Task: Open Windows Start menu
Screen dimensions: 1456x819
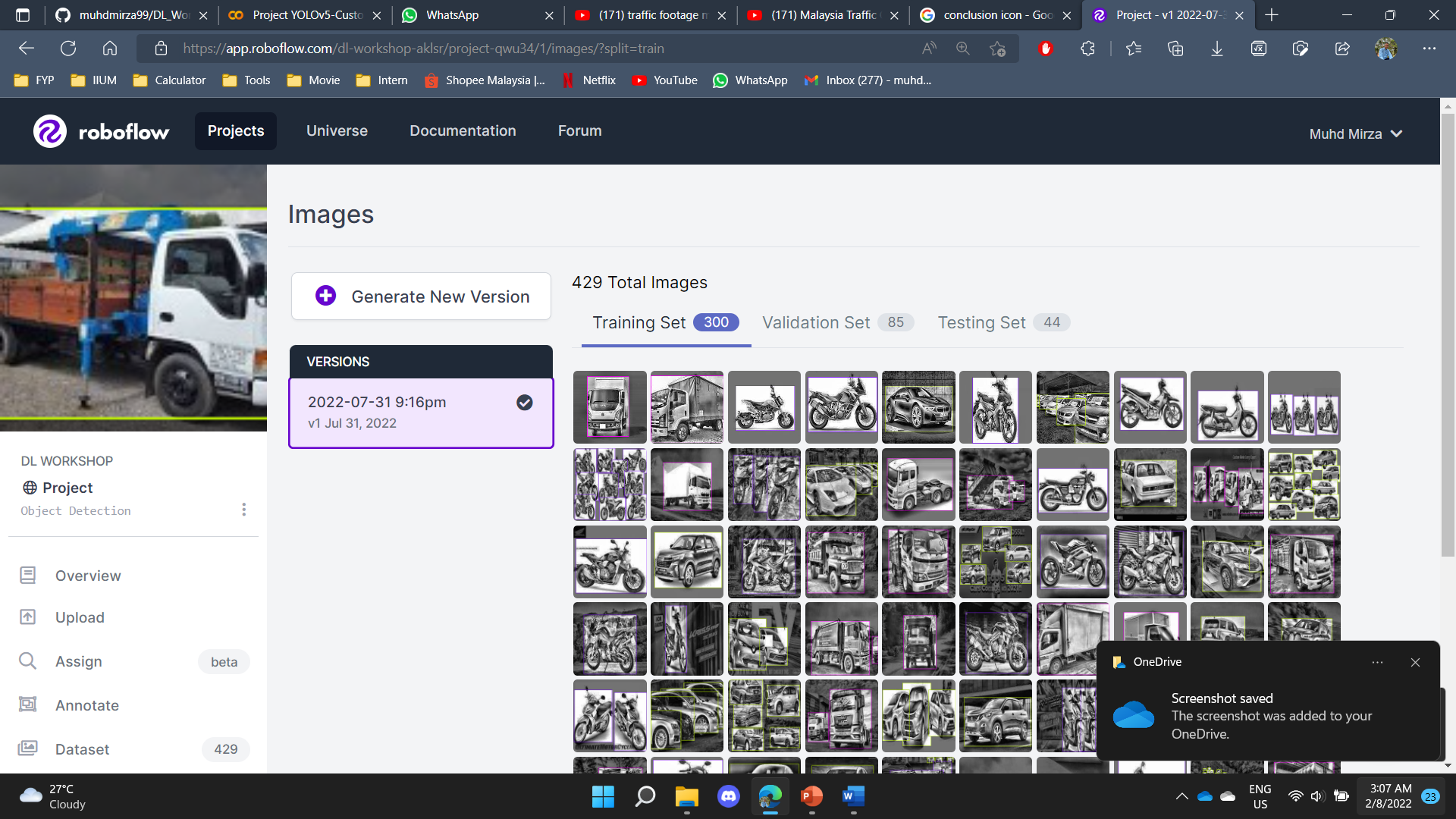Action: point(603,796)
